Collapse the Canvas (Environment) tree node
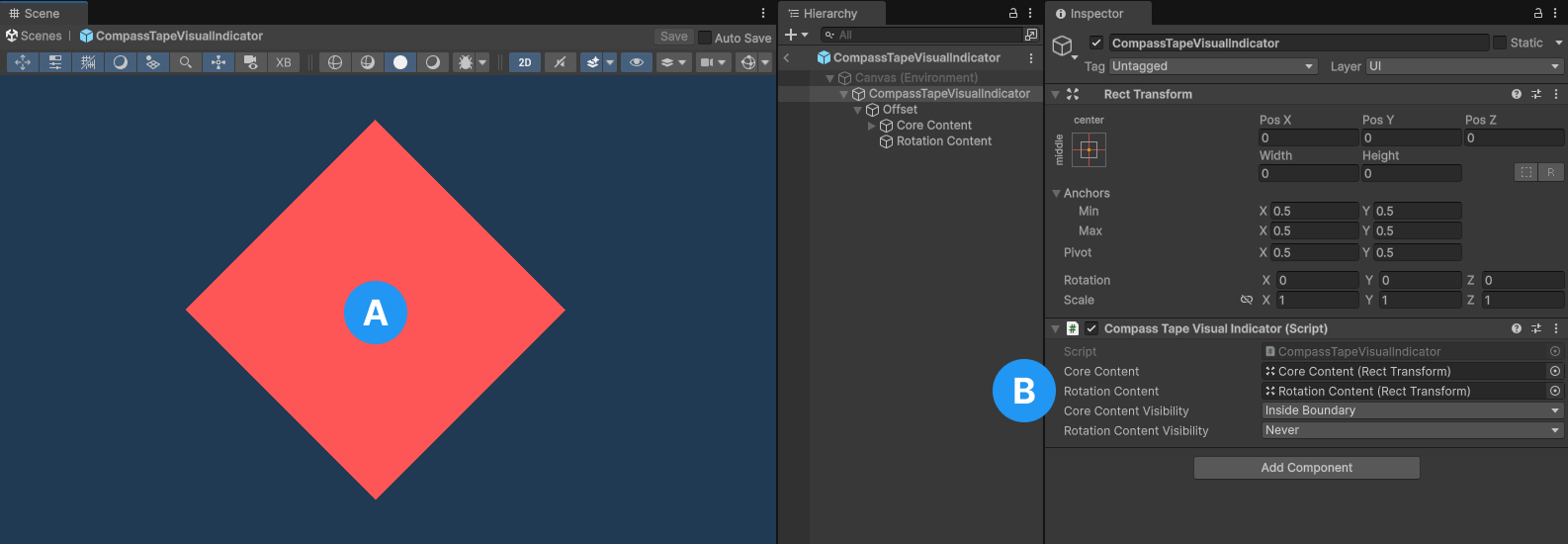Viewport: 1568px width, 544px height. tap(830, 78)
